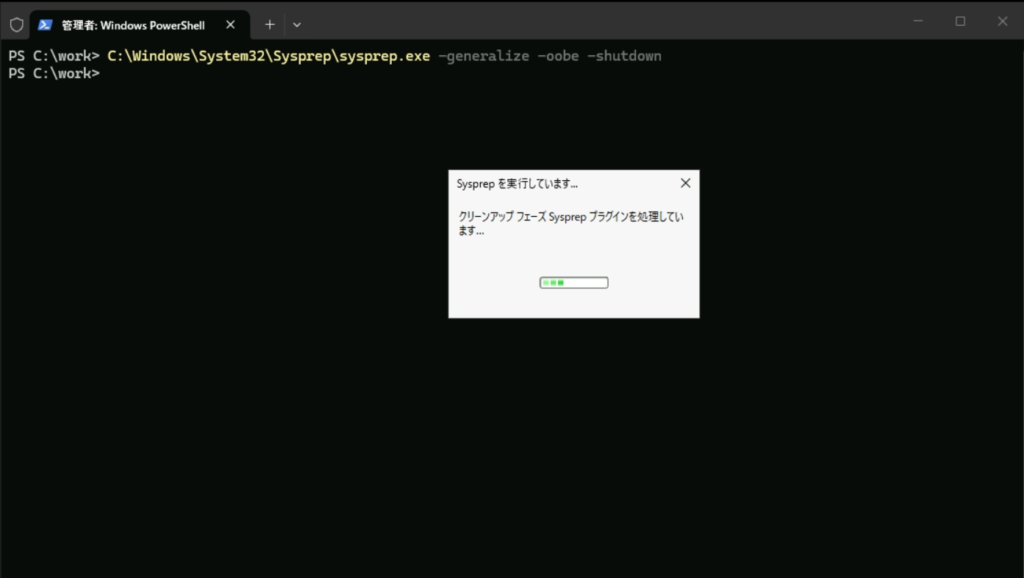Click the first PS C:\work> prompt text
This screenshot has width=1024, height=578.
[x=53, y=56]
